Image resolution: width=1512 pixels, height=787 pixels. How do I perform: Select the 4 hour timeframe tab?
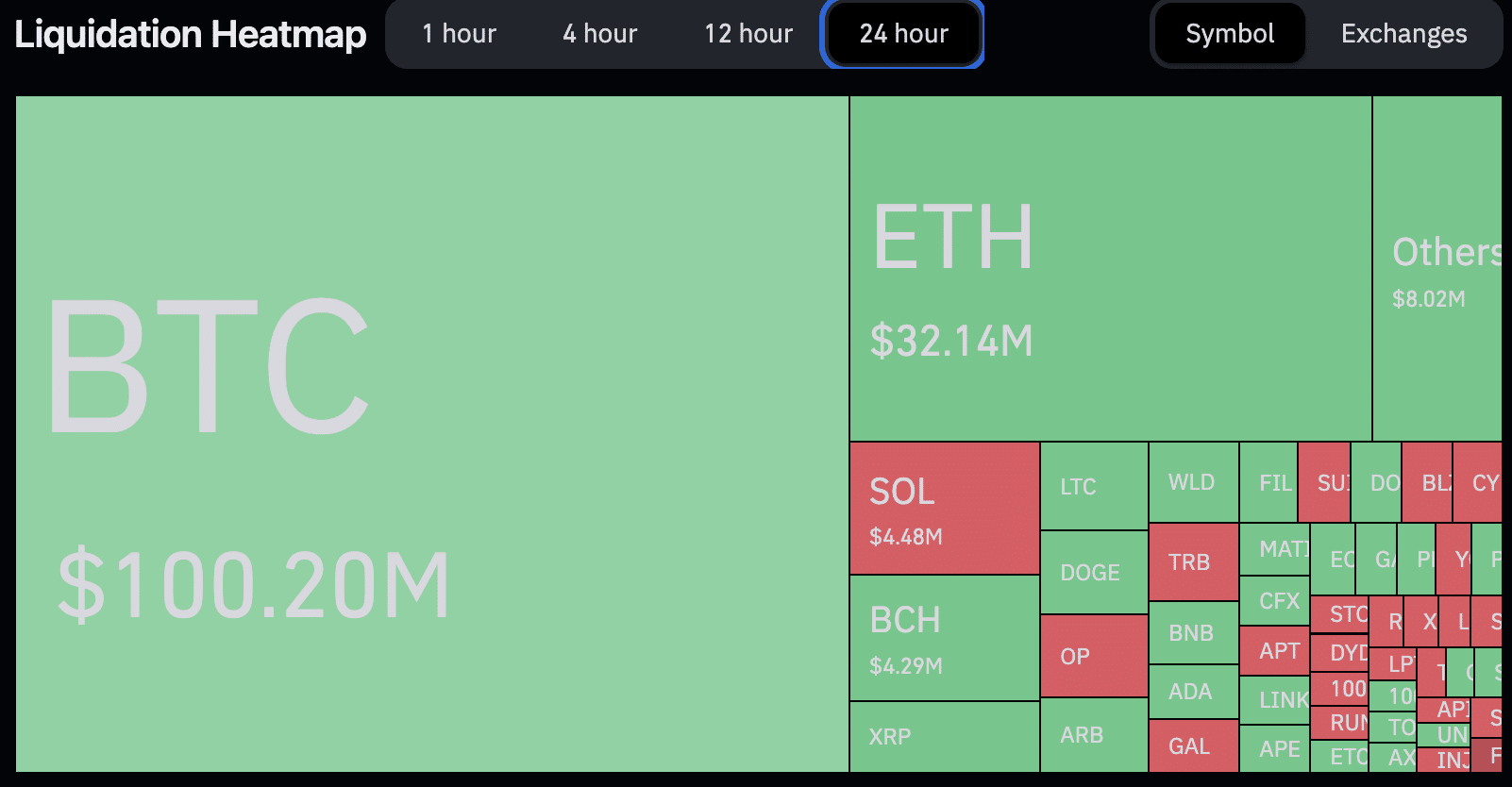click(x=599, y=34)
